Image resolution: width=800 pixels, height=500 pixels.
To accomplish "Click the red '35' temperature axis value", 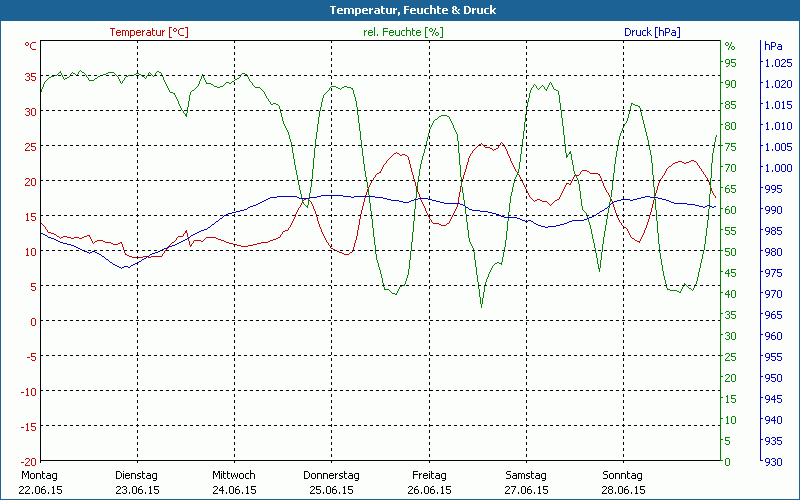I will [x=31, y=77].
